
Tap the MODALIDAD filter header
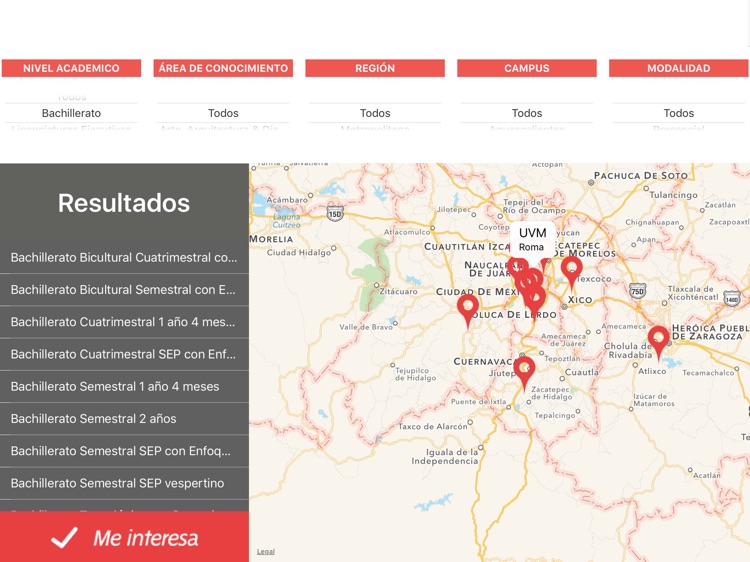coord(678,68)
